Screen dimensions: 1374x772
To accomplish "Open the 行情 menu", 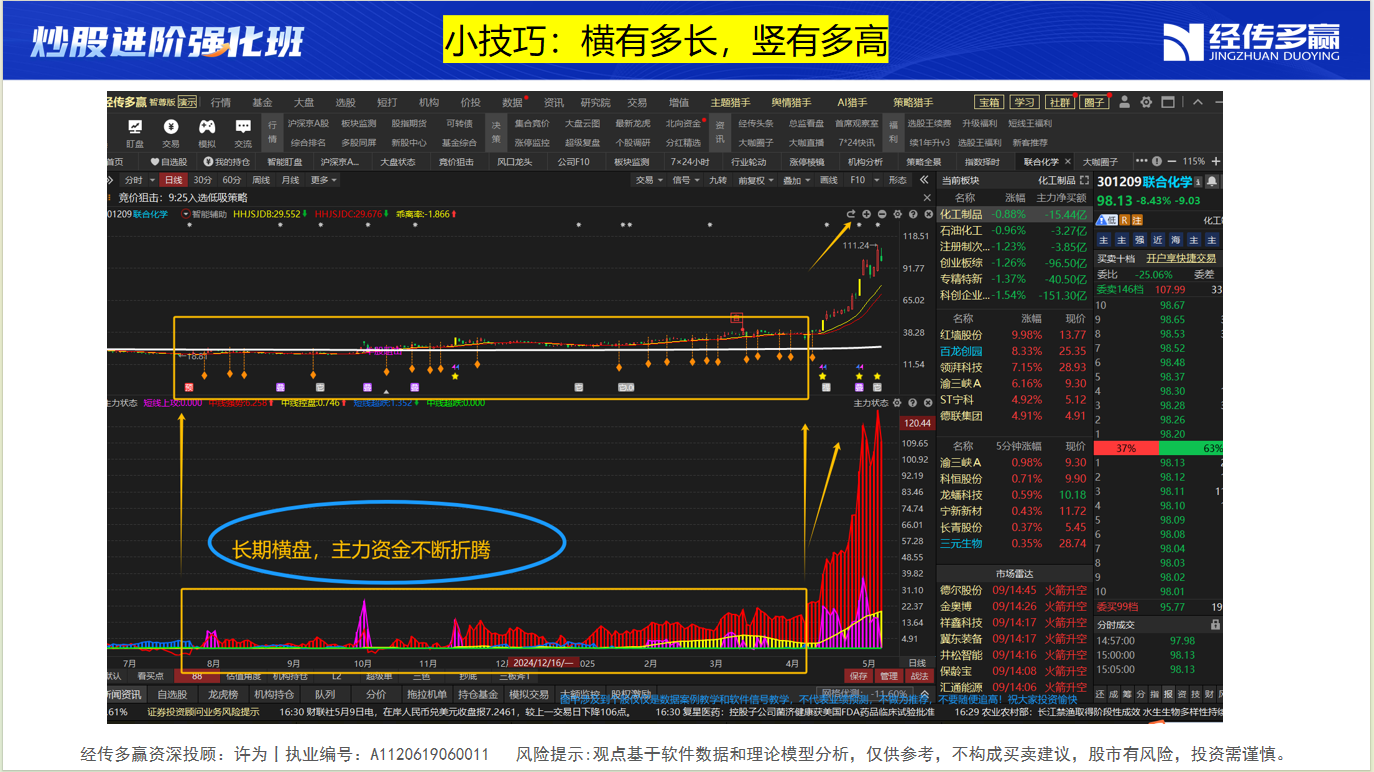I will (220, 102).
